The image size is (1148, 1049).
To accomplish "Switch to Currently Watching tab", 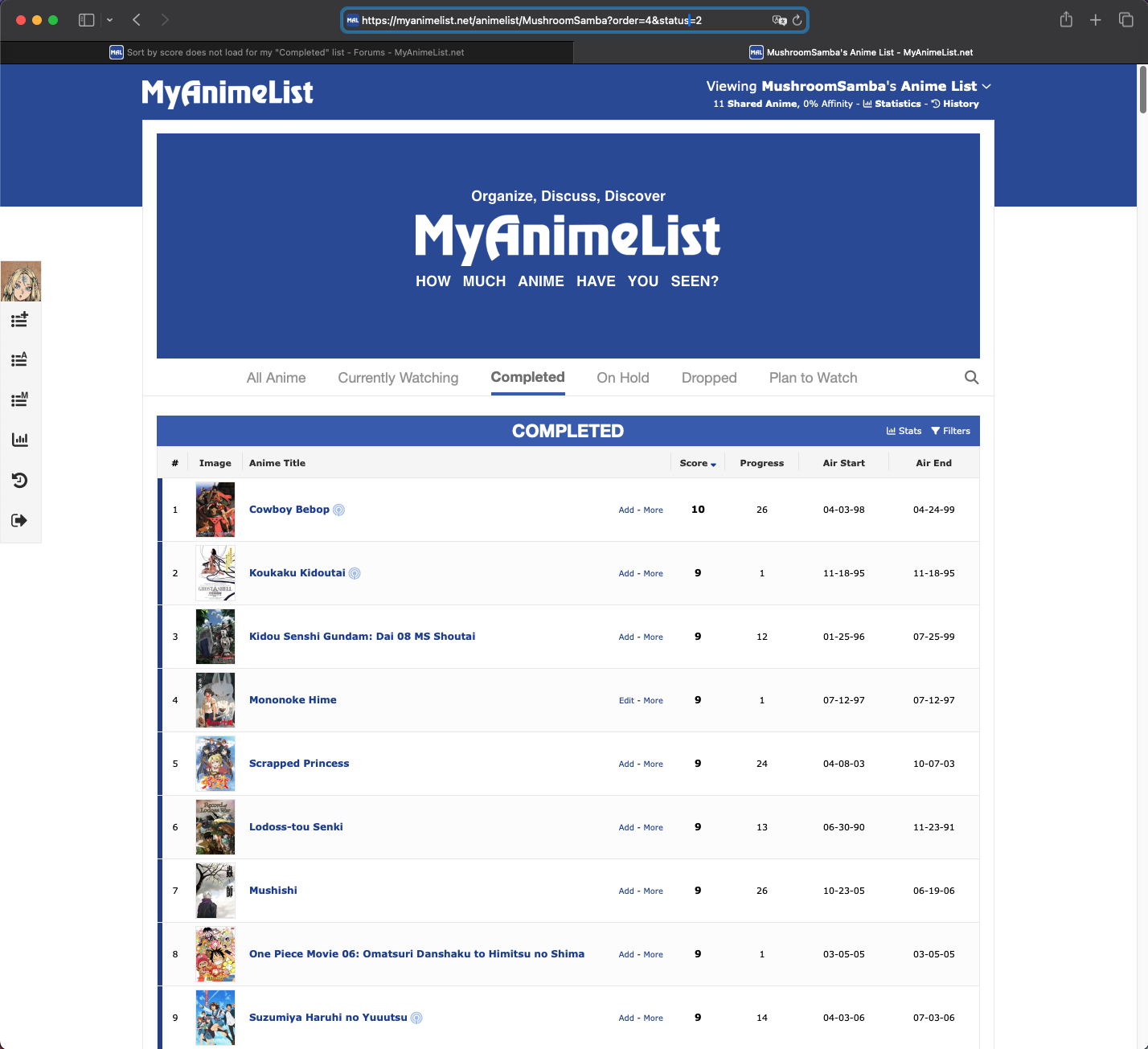I will (398, 378).
